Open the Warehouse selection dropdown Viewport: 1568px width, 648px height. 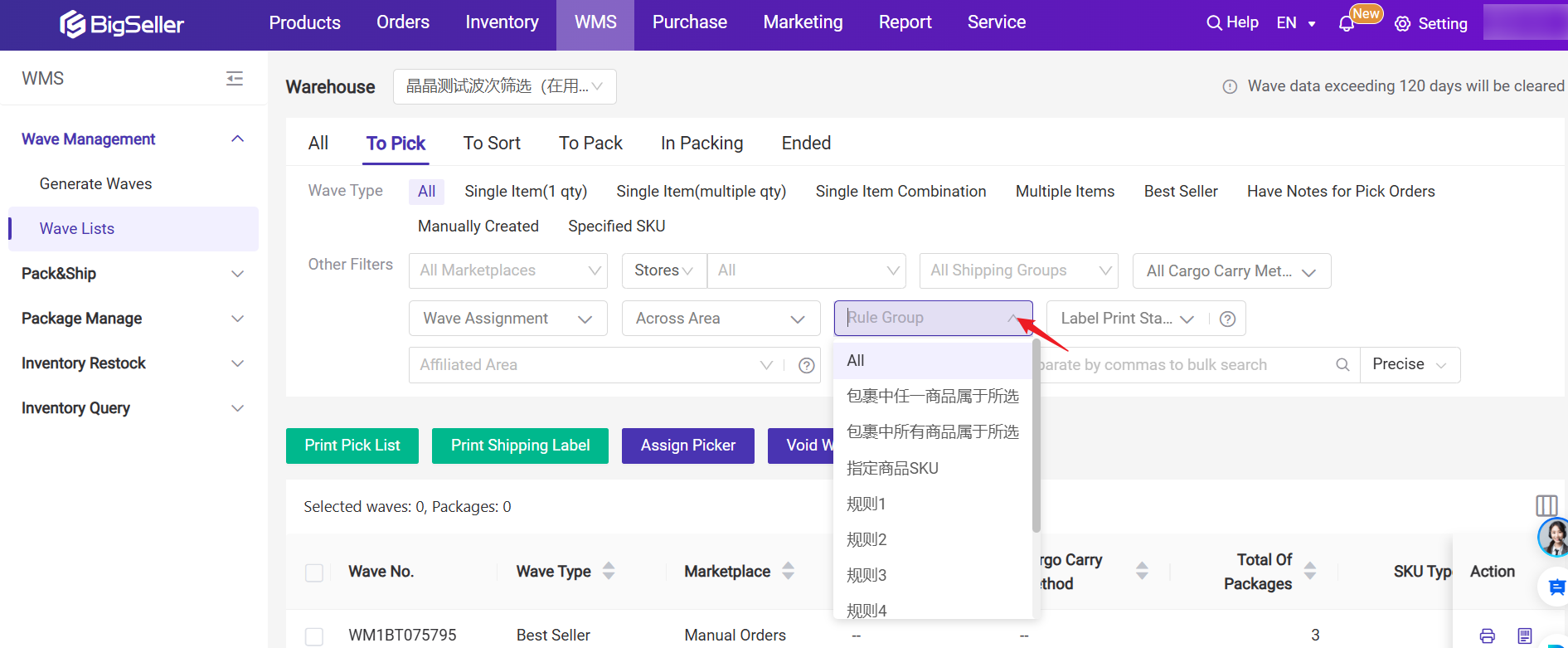click(504, 86)
